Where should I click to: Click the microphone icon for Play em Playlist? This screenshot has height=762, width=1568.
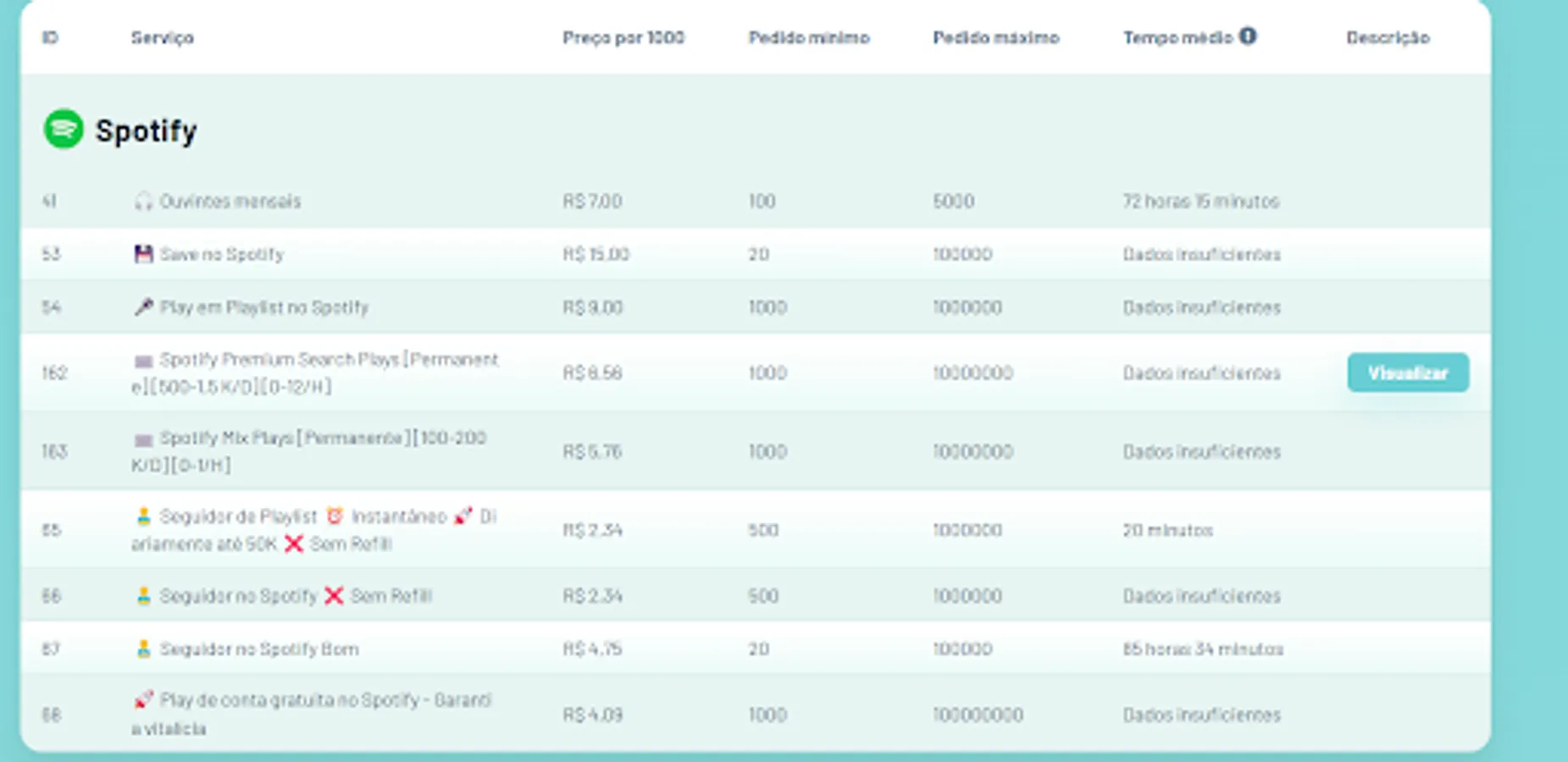click(x=143, y=306)
